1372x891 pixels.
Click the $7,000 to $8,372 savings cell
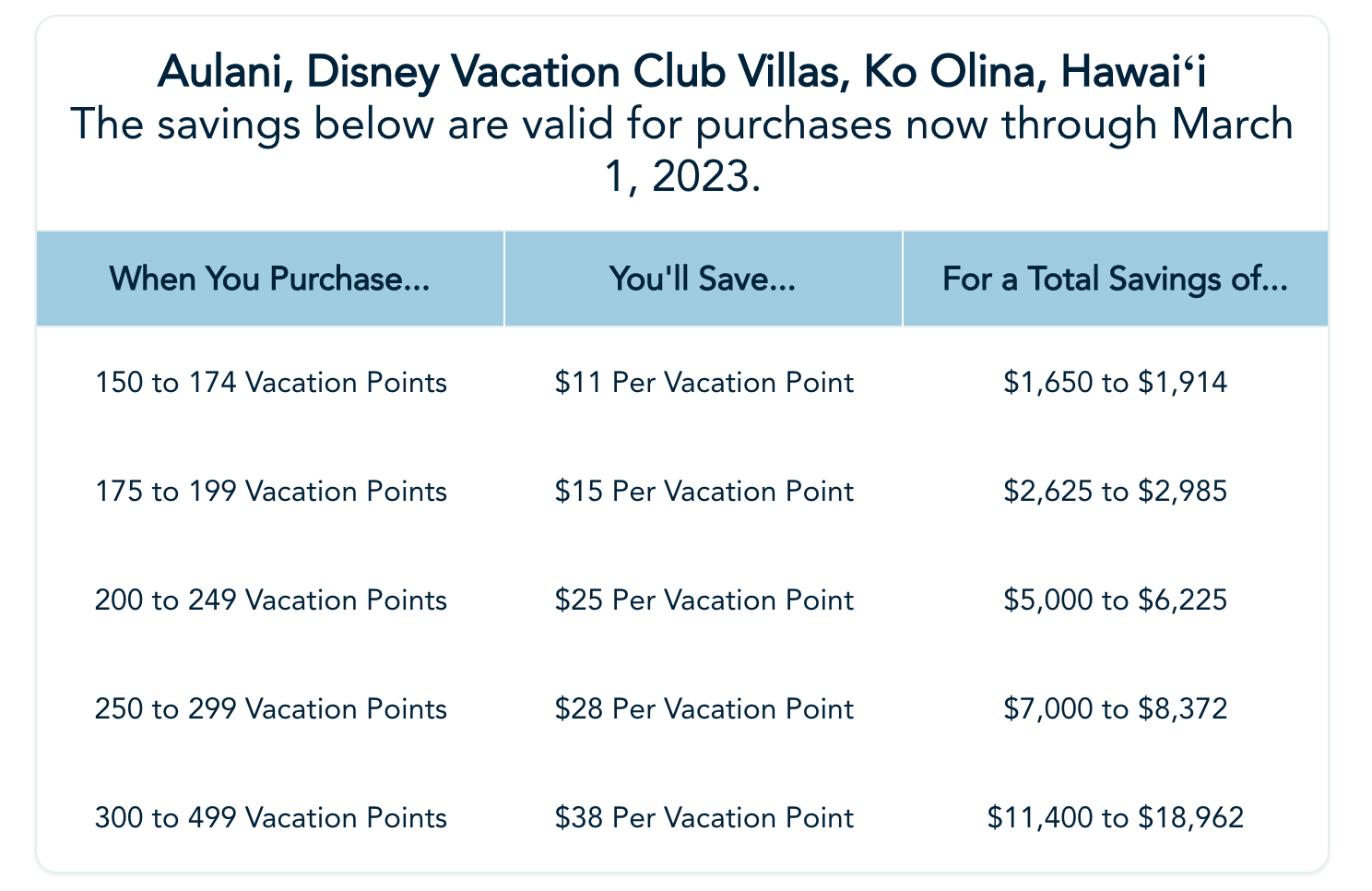tap(1116, 708)
